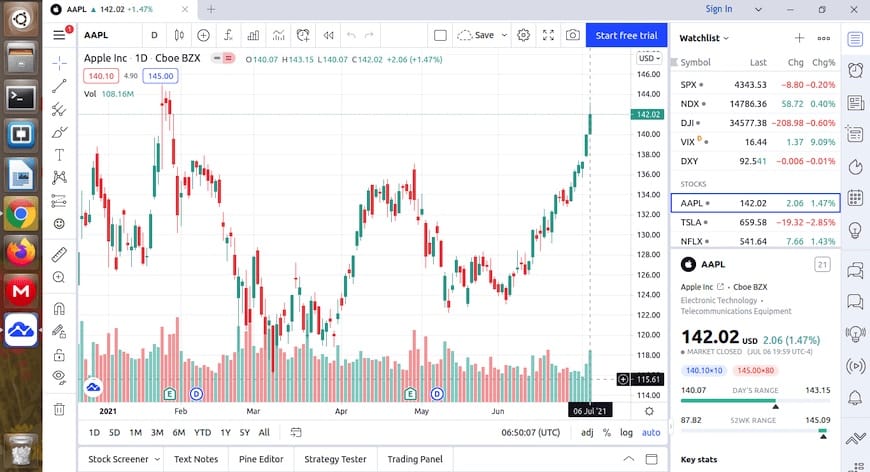Viewport: 870px width, 472px height.
Task: Click the trash remove drawings icon
Action: [x=59, y=409]
